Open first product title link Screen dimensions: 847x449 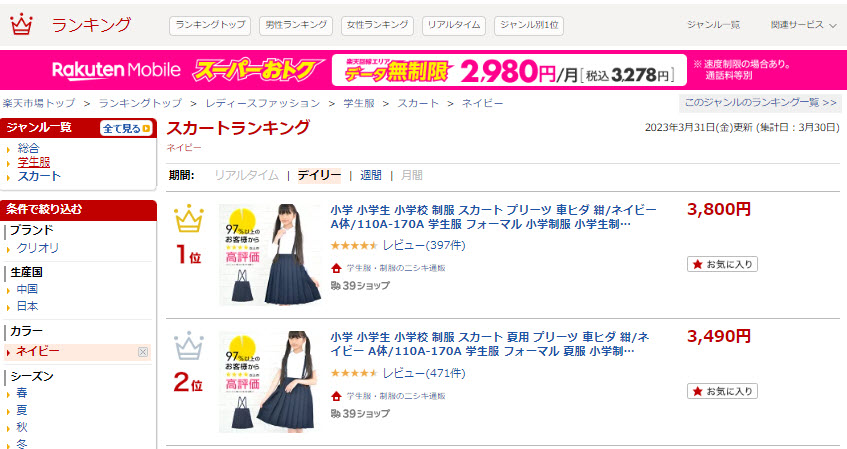point(493,217)
